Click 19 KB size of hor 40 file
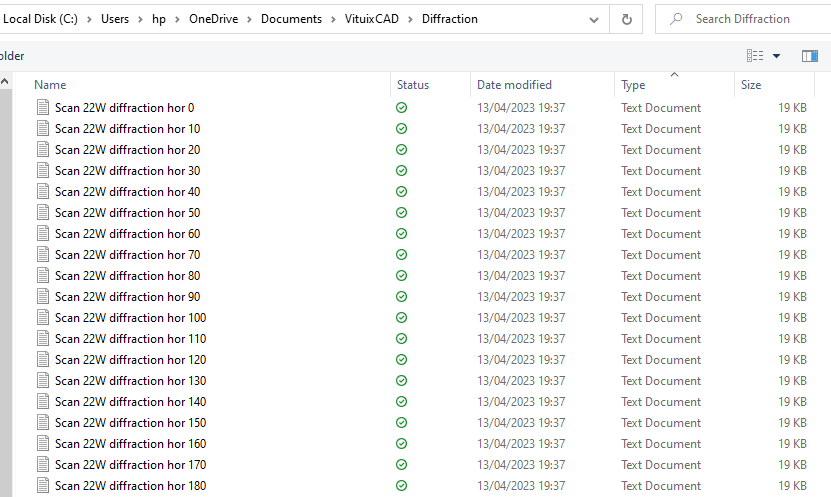 tap(792, 192)
